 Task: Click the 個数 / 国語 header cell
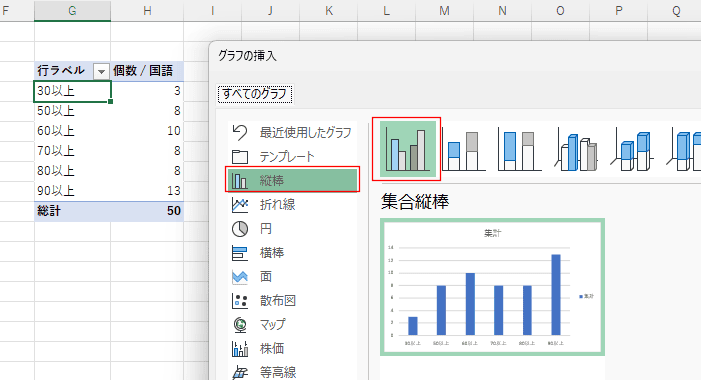[147, 71]
